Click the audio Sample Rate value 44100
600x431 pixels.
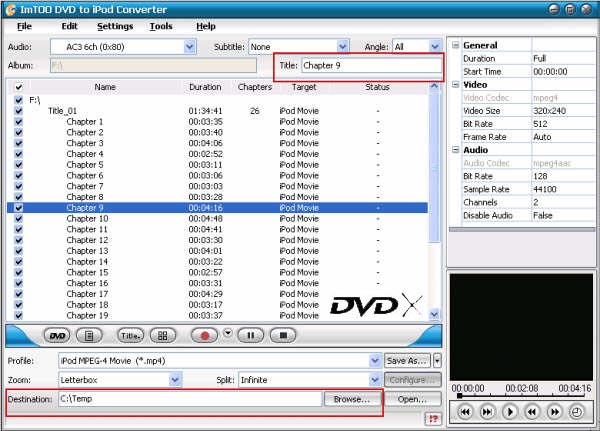pyautogui.click(x=545, y=189)
